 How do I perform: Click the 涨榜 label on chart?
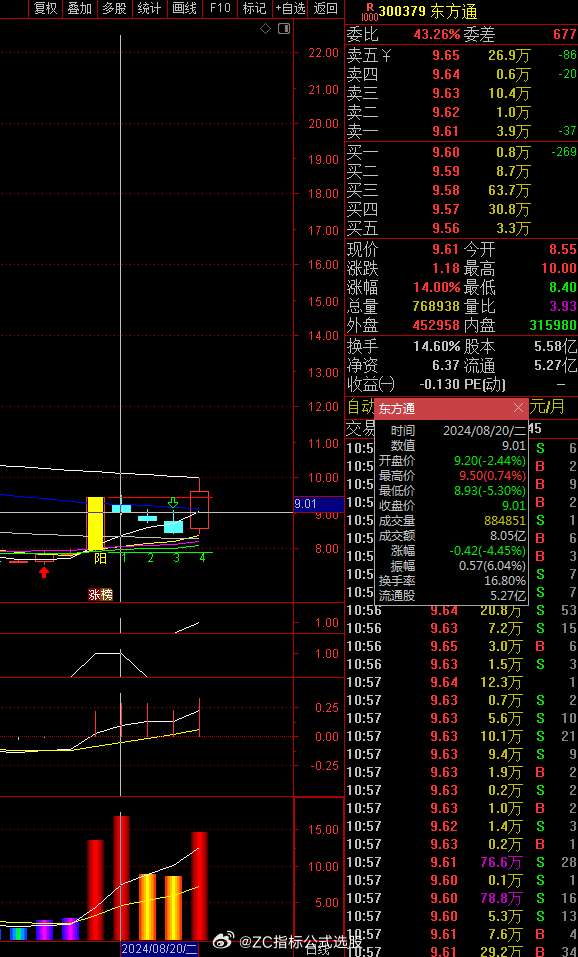(x=101, y=595)
